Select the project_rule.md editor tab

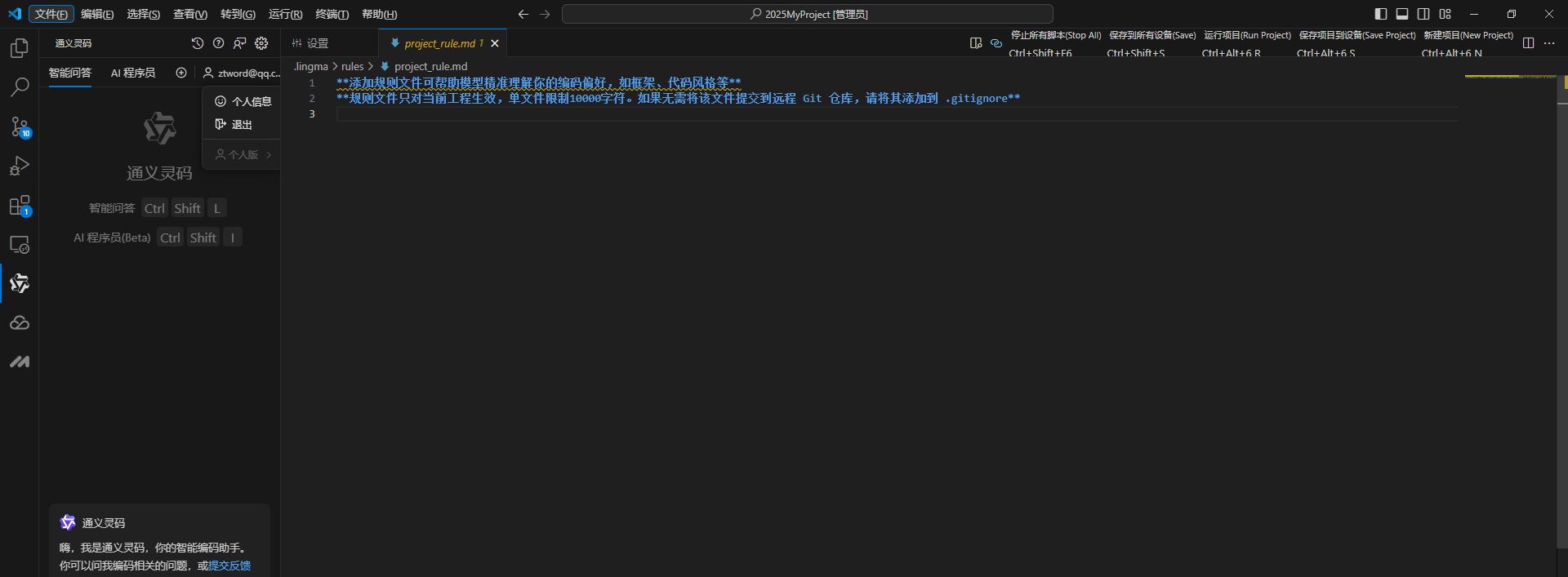pos(443,43)
